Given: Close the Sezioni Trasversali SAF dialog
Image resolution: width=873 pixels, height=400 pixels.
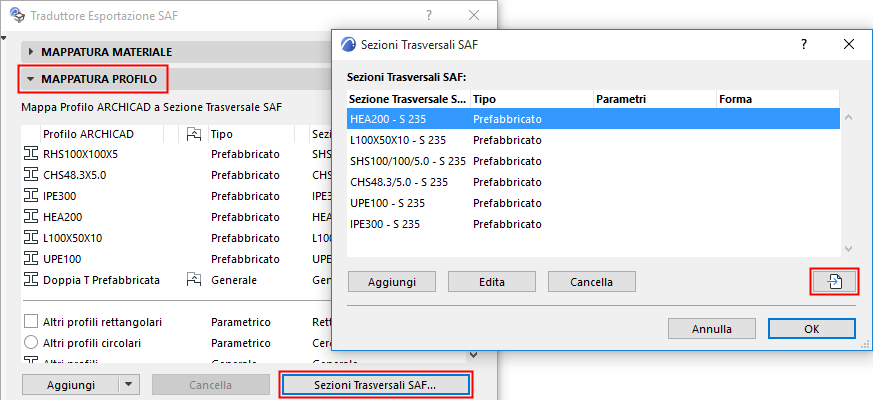Looking at the screenshot, I should click(x=849, y=45).
